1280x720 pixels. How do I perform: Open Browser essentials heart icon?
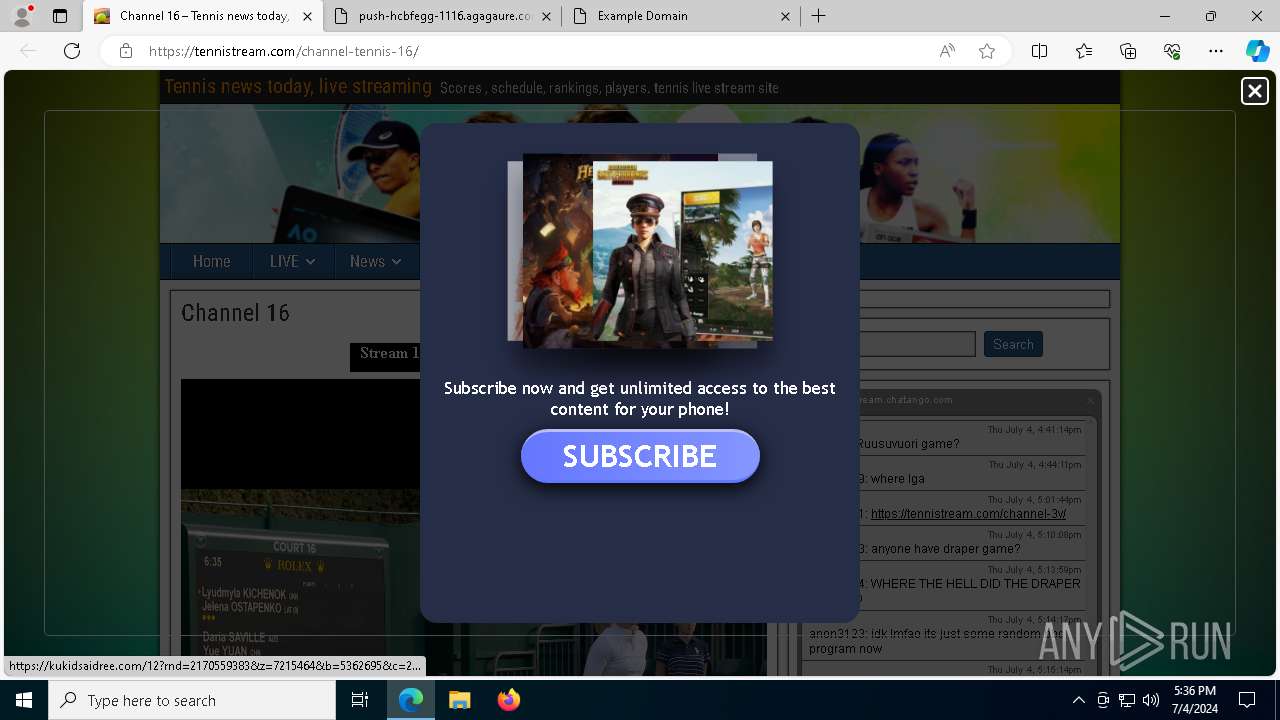(x=1172, y=51)
